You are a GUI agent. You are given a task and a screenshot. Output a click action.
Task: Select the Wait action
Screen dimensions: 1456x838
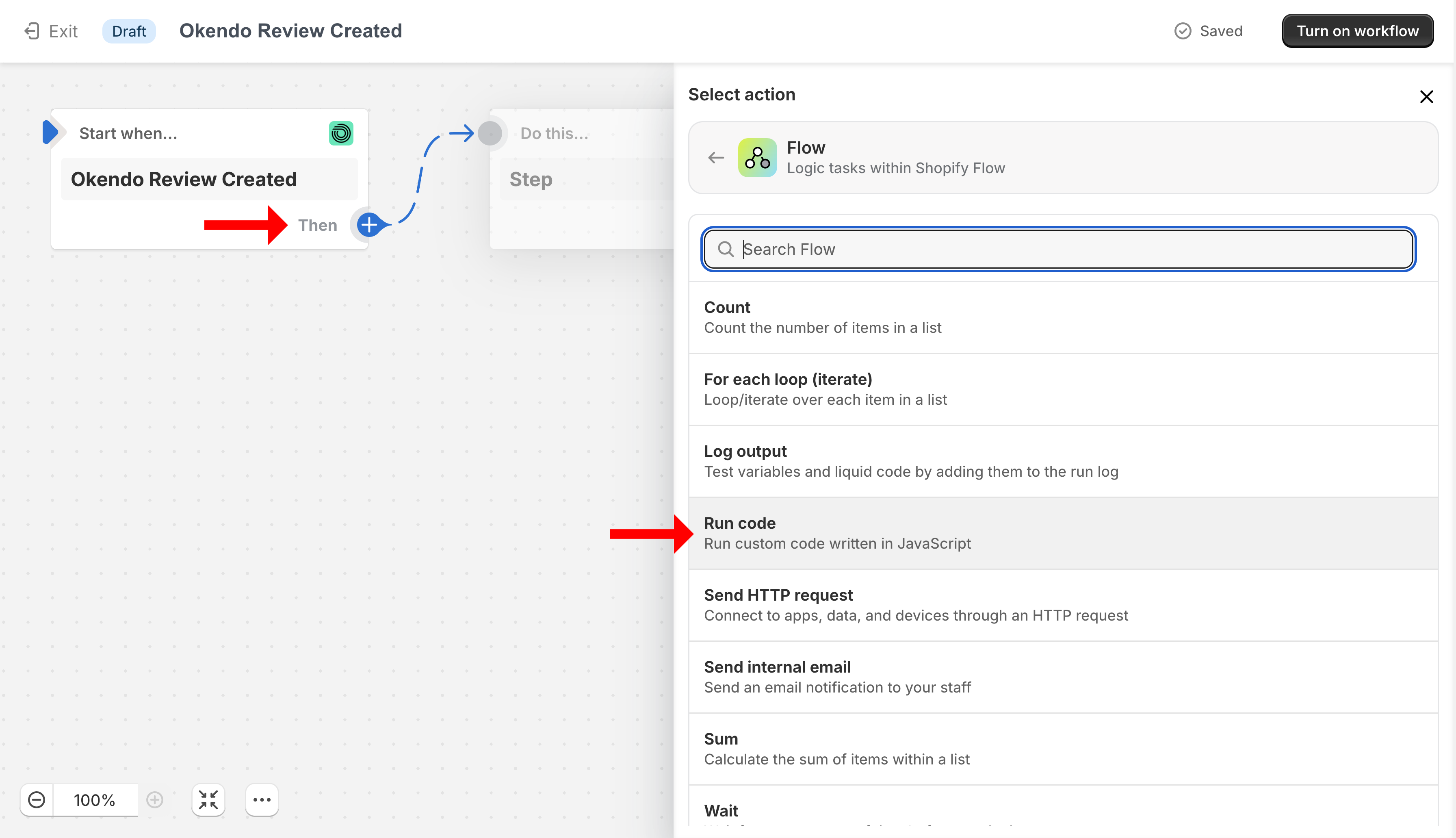[x=1063, y=806]
